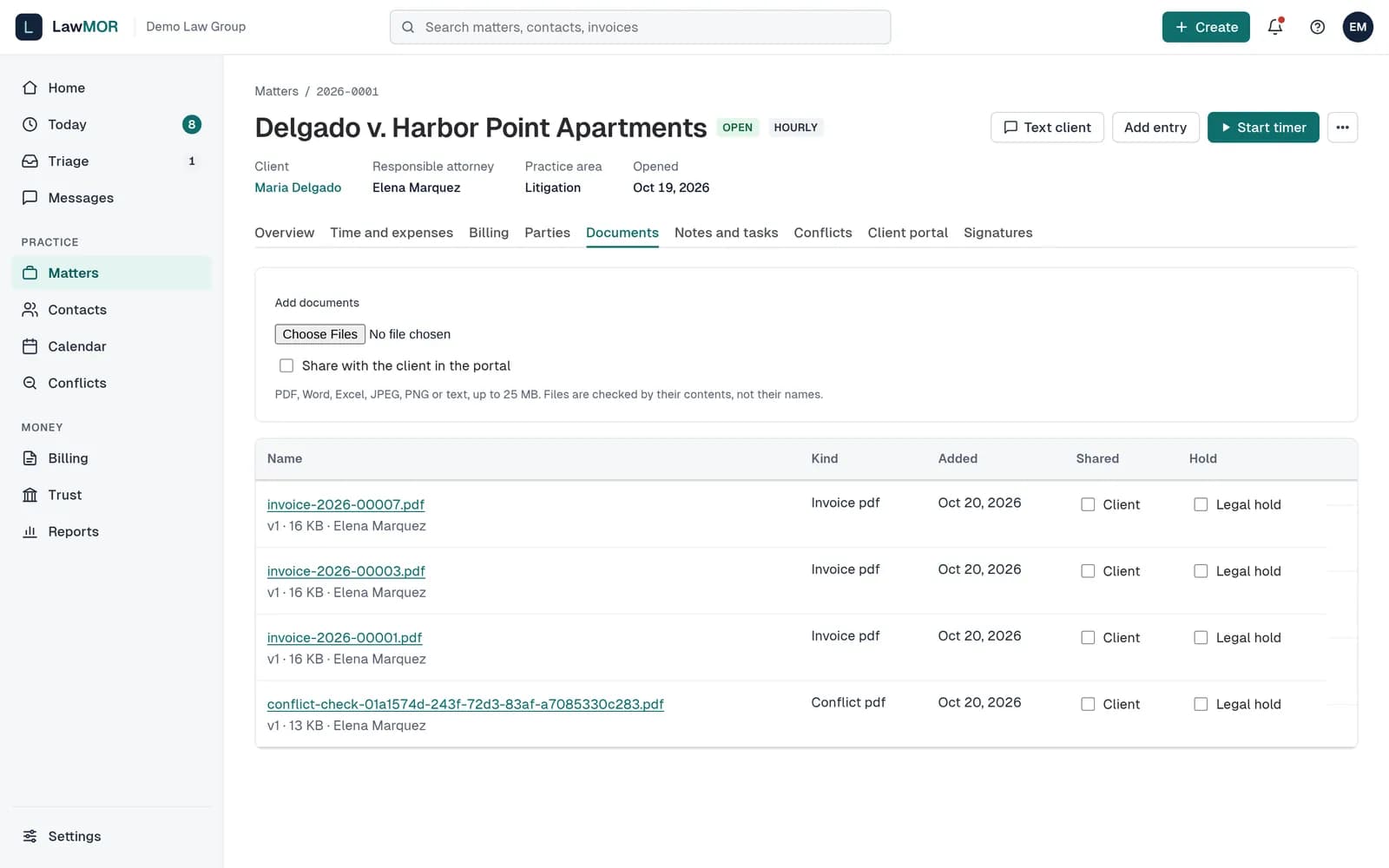Click the Home house icon in sidebar

pyautogui.click(x=30, y=88)
